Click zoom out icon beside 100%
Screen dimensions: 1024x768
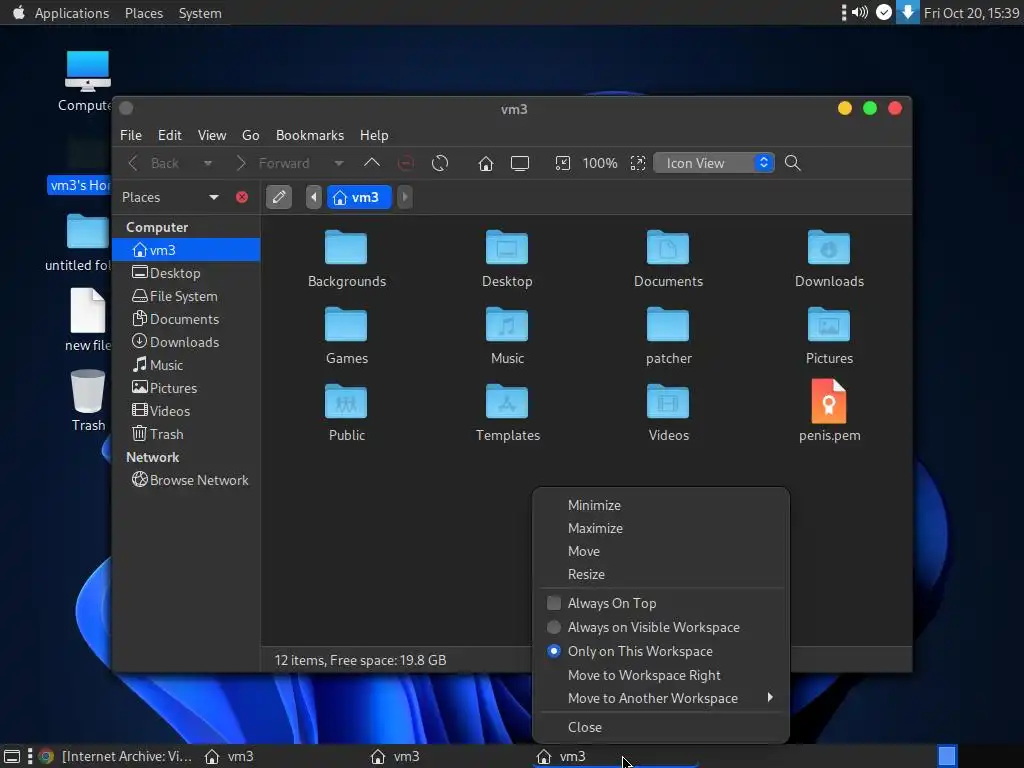point(562,163)
